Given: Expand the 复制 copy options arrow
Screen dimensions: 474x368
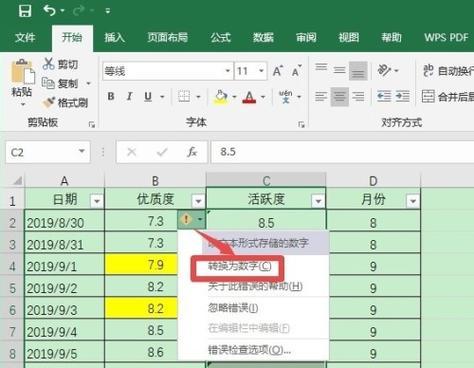Looking at the screenshot, I should pyautogui.click(x=88, y=83).
